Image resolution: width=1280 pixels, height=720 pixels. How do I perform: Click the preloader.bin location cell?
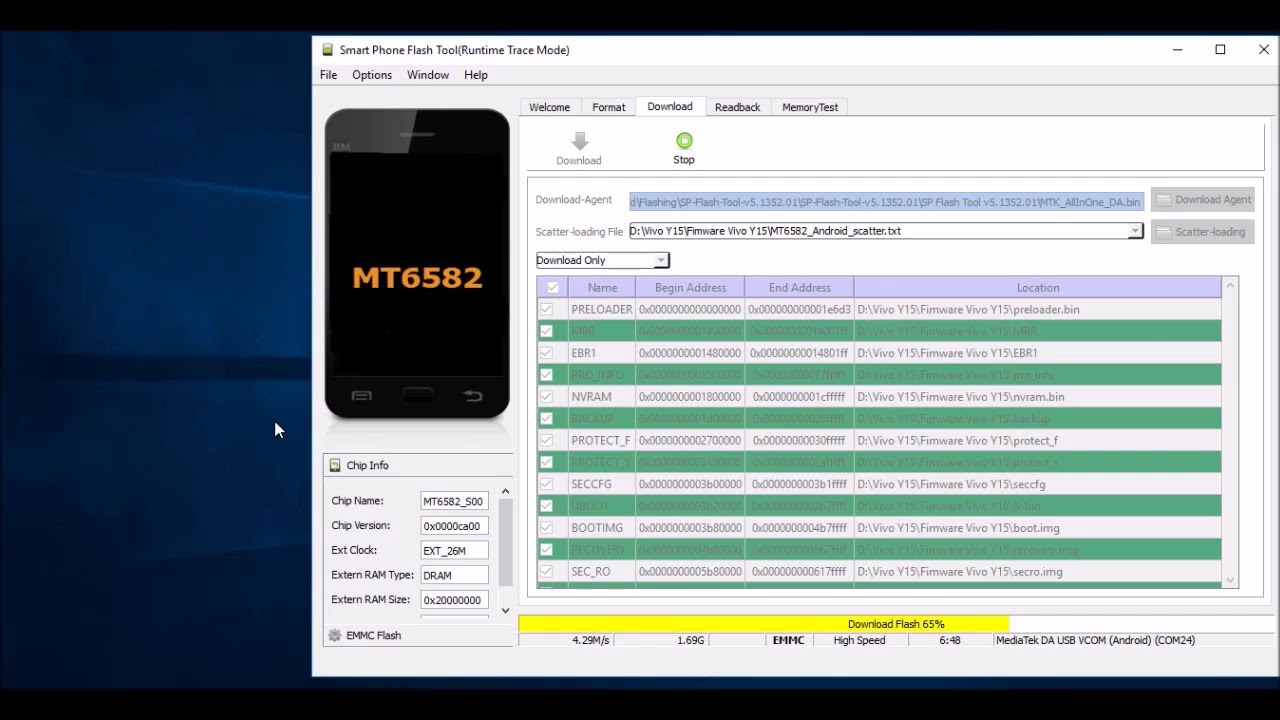[x=1038, y=310]
